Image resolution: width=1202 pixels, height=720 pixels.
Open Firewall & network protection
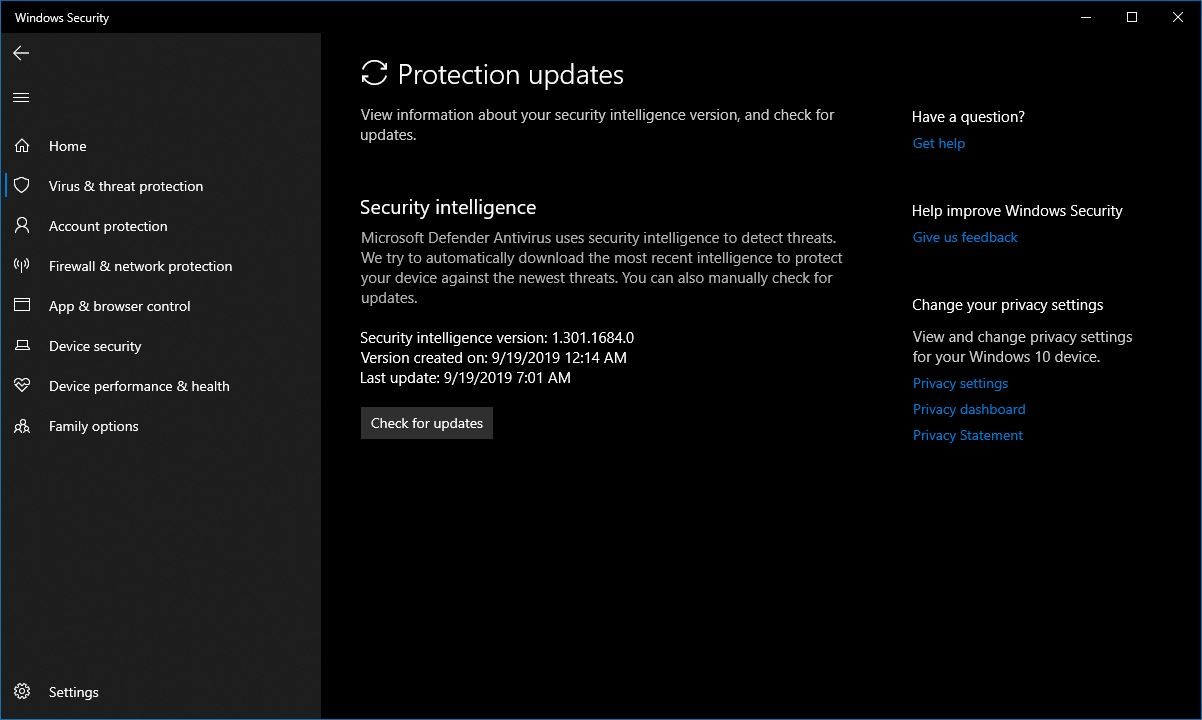141,266
